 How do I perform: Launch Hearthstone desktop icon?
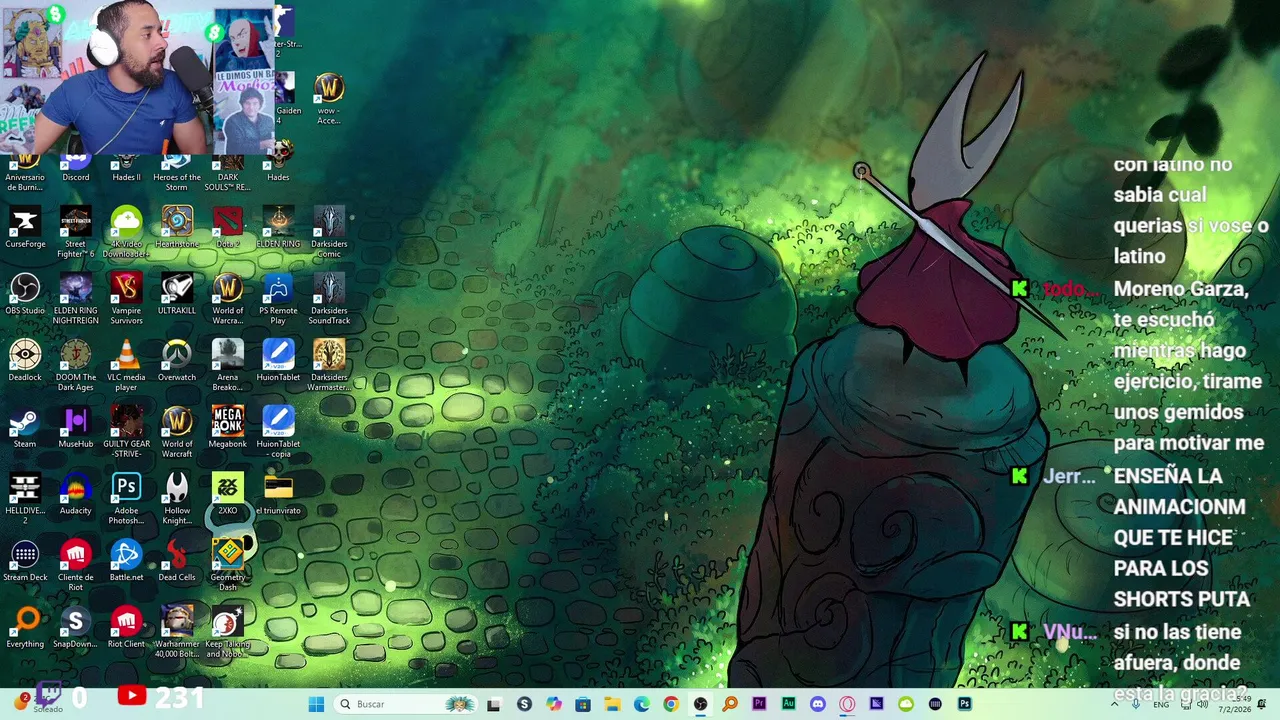(x=177, y=228)
